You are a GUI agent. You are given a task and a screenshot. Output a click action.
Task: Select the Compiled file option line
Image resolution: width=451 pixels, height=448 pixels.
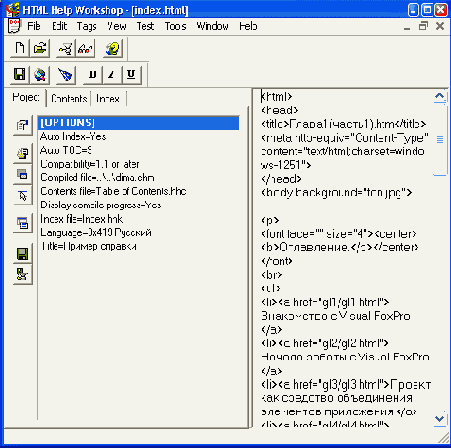[97, 177]
